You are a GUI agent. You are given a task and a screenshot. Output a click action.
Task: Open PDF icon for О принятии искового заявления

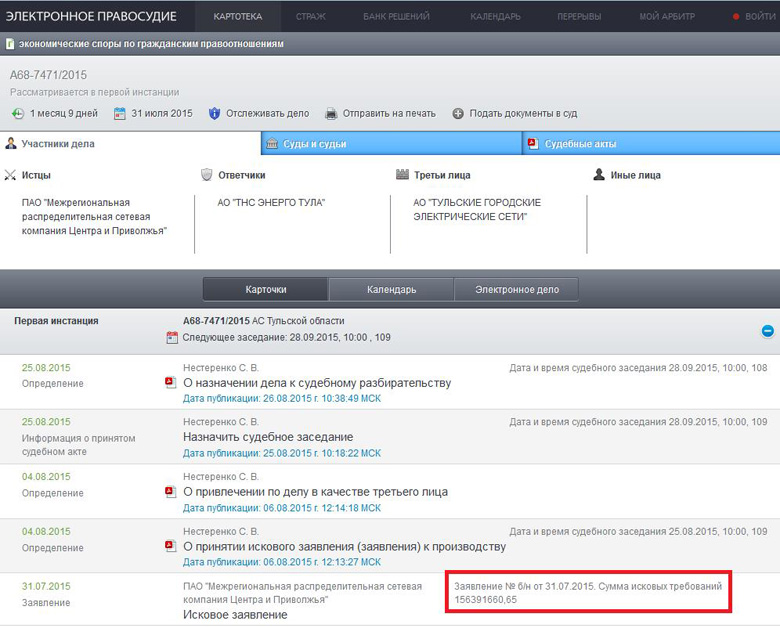pyautogui.click(x=170, y=547)
